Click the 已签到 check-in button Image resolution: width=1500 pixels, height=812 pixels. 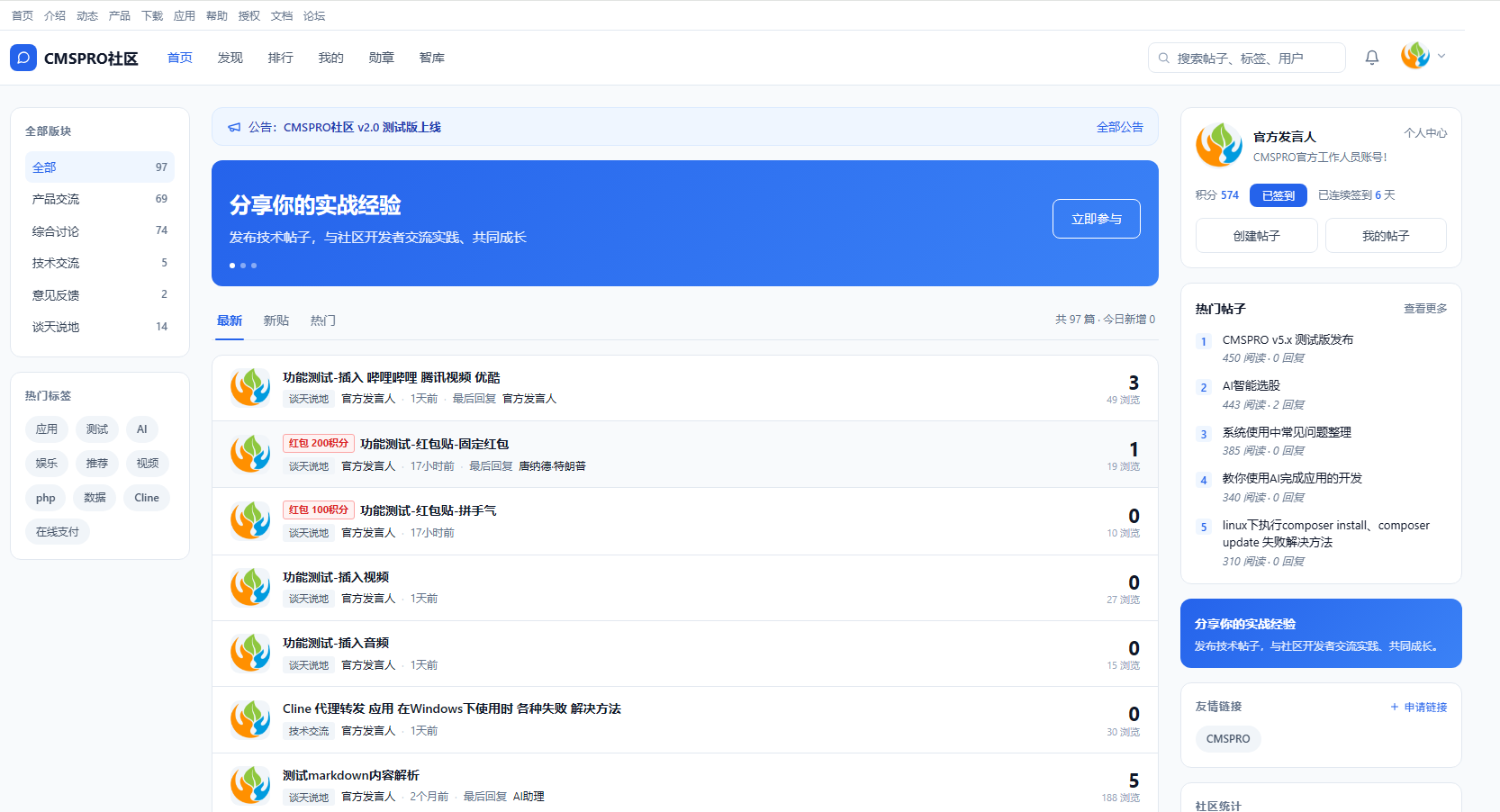pos(1279,195)
